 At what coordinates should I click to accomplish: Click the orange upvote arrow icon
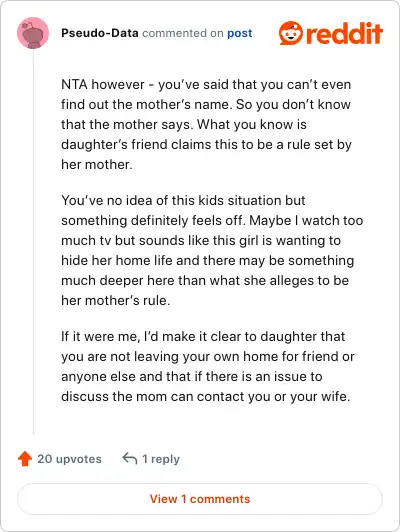(25, 459)
